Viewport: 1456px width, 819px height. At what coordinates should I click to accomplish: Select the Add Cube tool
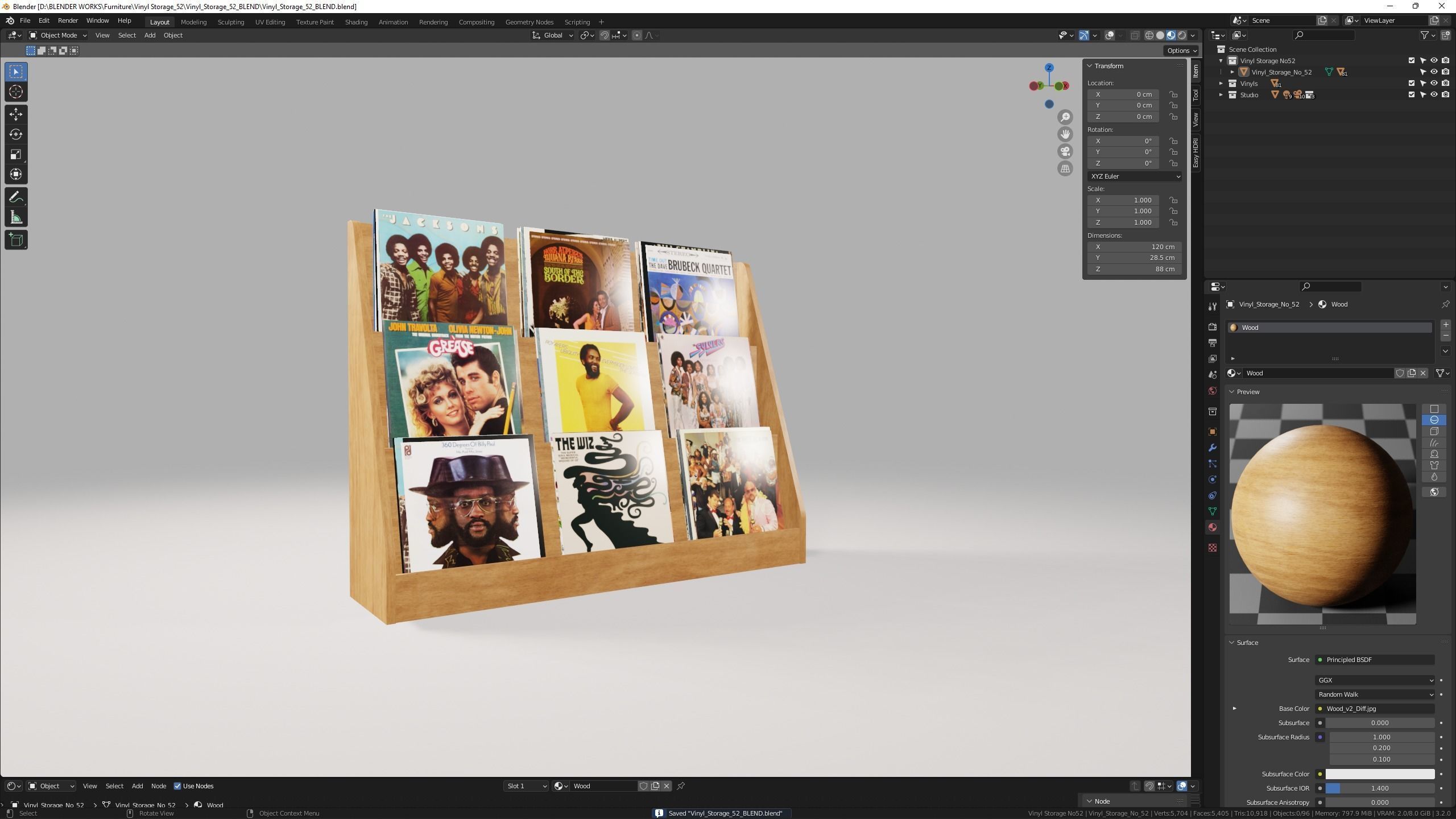(x=16, y=240)
